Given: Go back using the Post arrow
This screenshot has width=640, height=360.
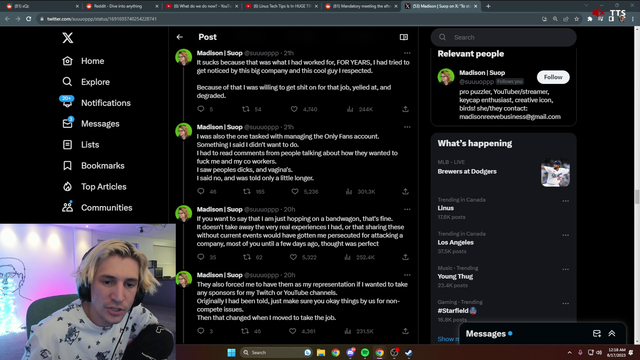Looking at the screenshot, I should click(180, 37).
